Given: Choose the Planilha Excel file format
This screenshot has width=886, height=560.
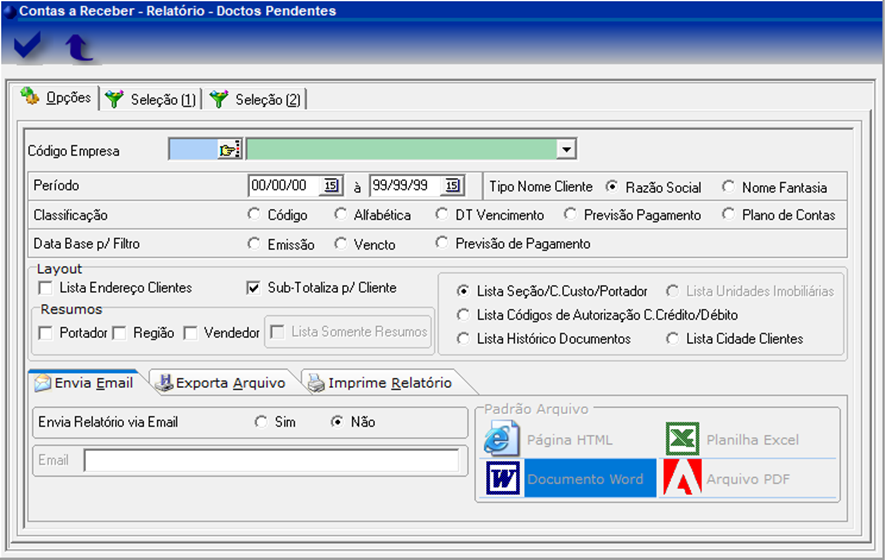Looking at the screenshot, I should (683, 440).
